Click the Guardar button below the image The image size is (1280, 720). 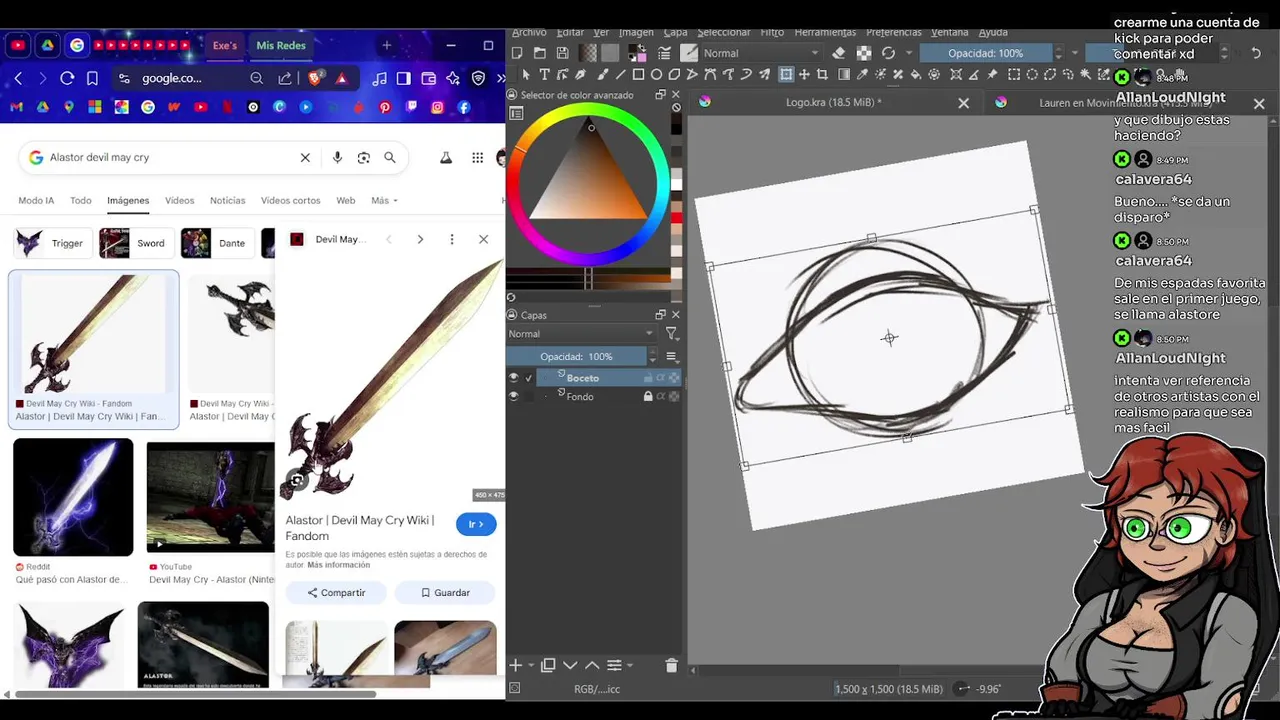pyautogui.click(x=445, y=593)
